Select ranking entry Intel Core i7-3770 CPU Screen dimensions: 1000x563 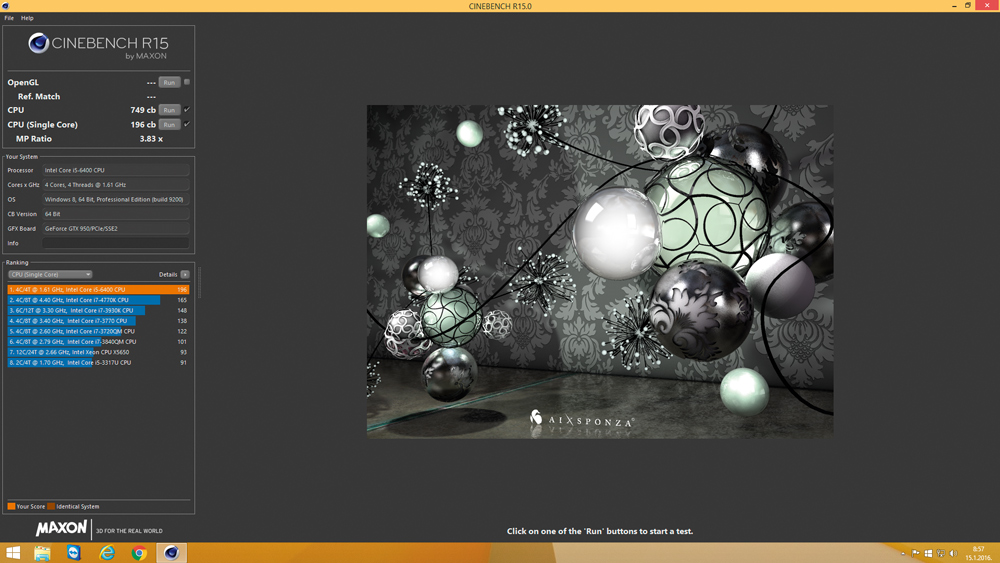click(x=98, y=321)
